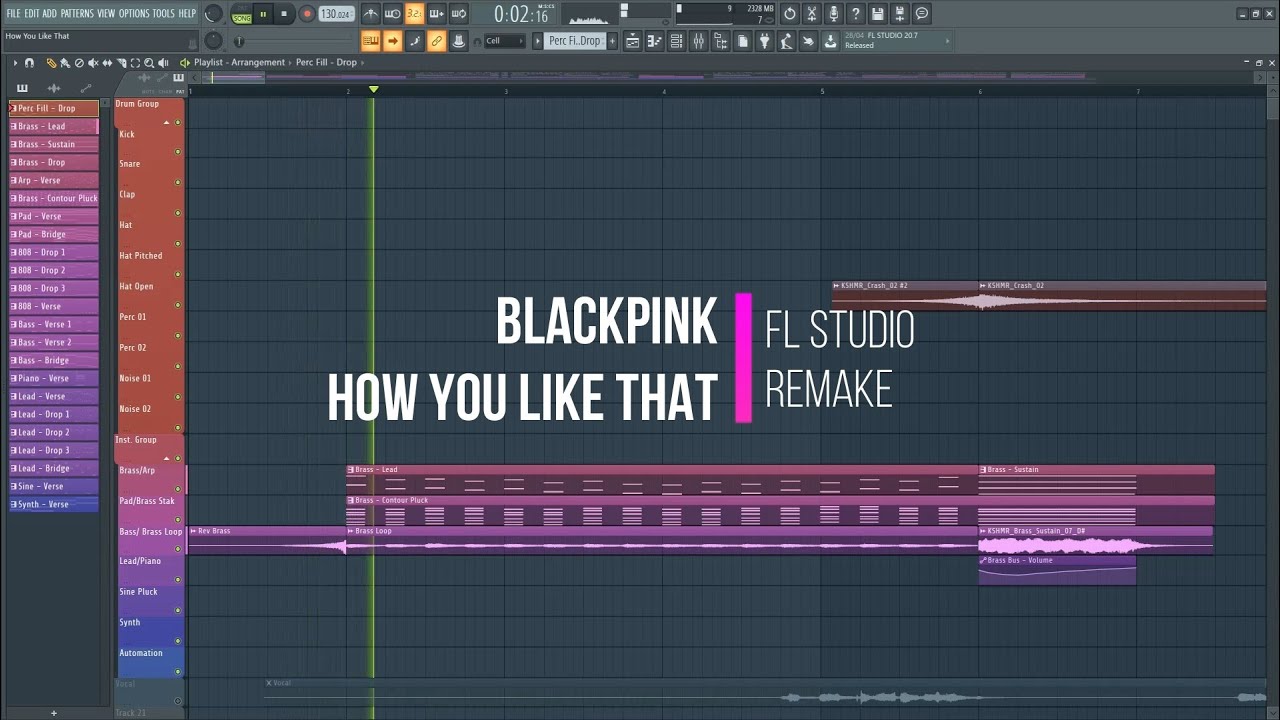The image size is (1280, 720).
Task: Open the ADD menu
Action: 50,13
